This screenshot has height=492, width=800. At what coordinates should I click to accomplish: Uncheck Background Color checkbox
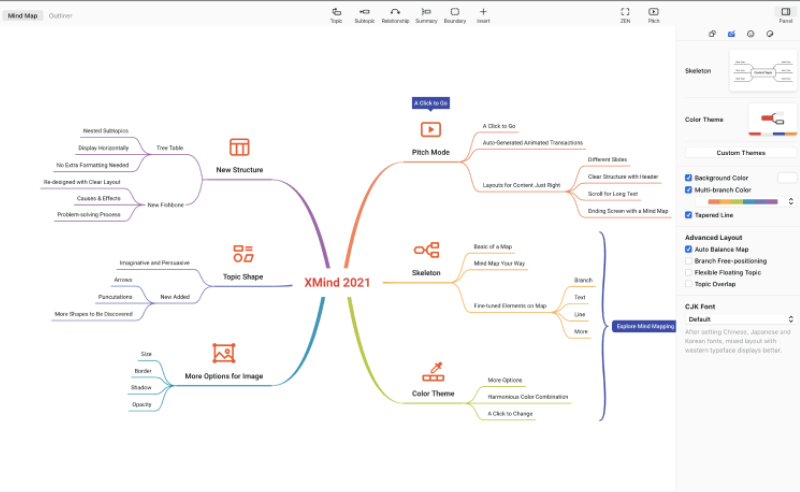(688, 178)
